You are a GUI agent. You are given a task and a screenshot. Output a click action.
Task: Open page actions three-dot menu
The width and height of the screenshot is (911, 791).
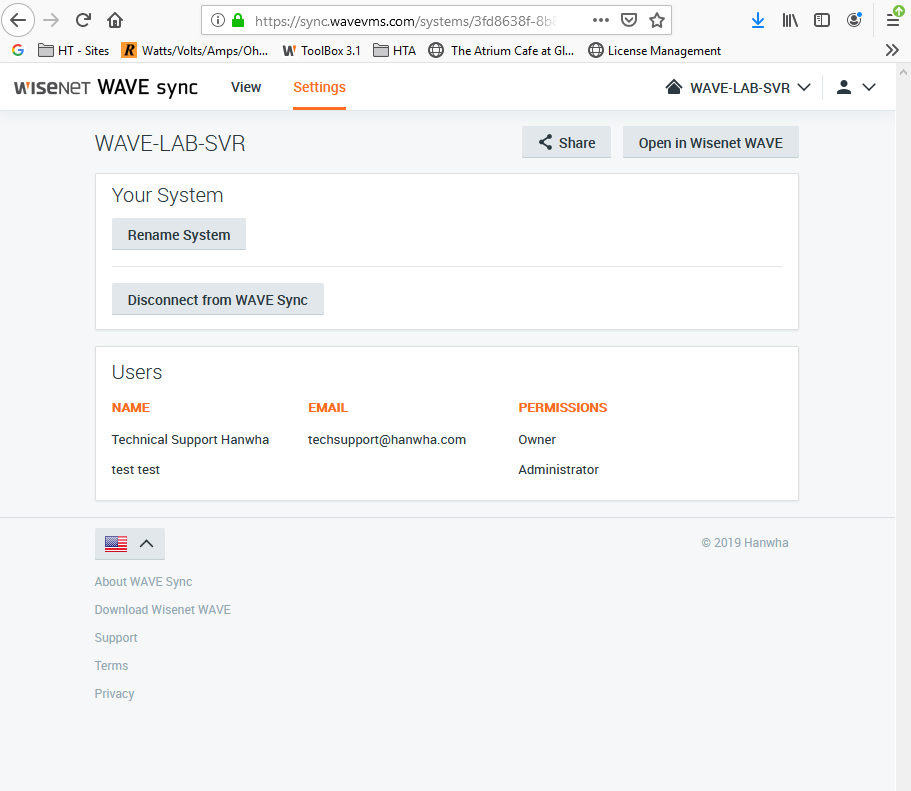[x=601, y=20]
